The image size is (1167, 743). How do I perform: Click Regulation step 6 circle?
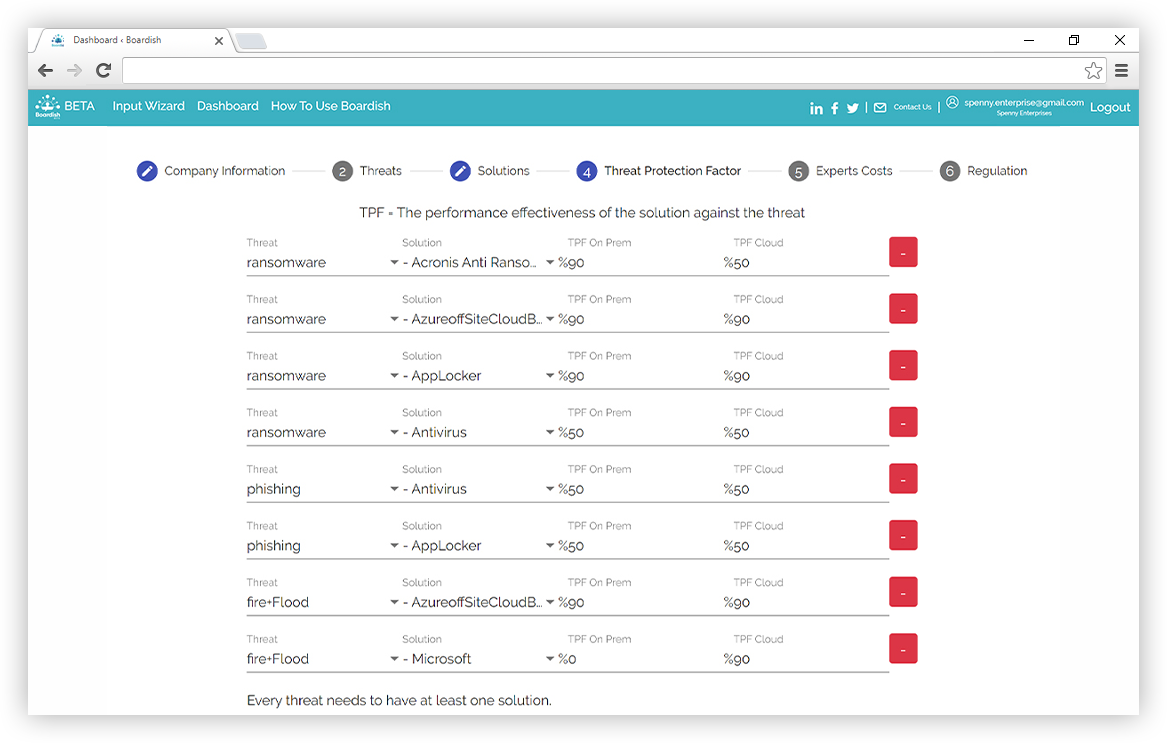950,171
